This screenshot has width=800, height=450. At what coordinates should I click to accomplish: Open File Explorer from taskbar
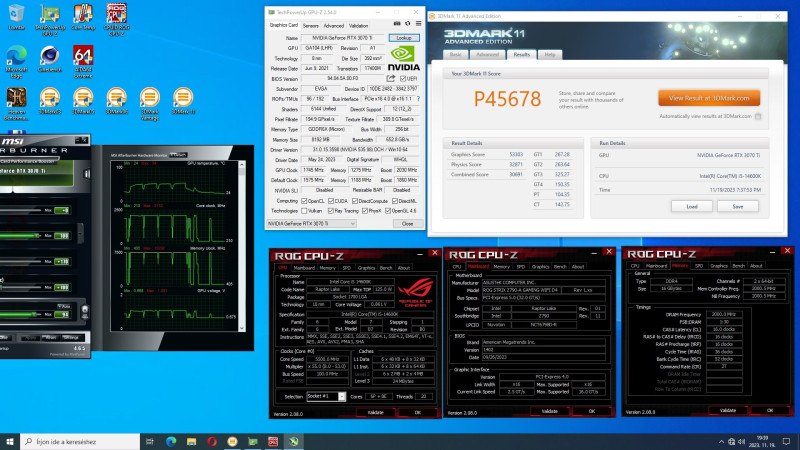[191, 441]
